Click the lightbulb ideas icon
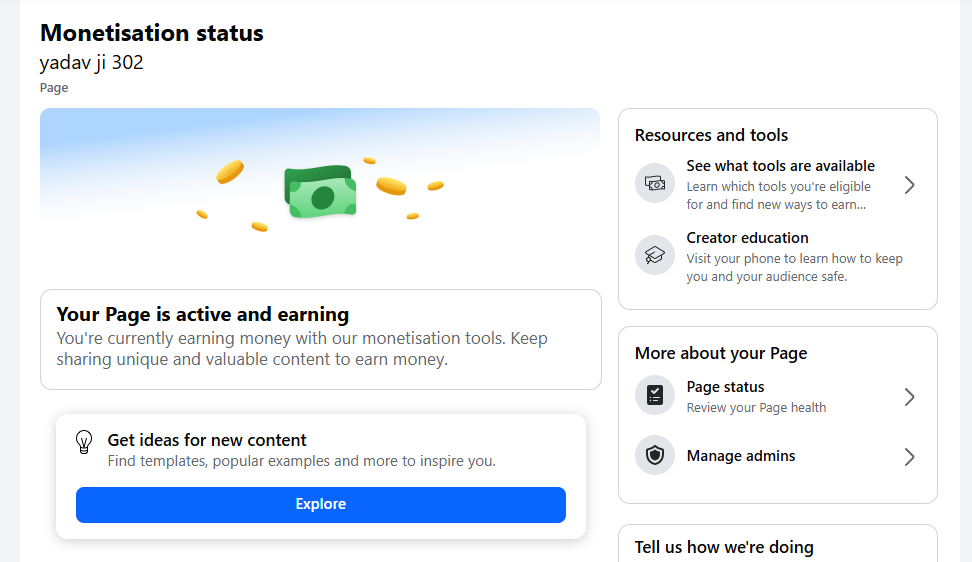 [85, 442]
